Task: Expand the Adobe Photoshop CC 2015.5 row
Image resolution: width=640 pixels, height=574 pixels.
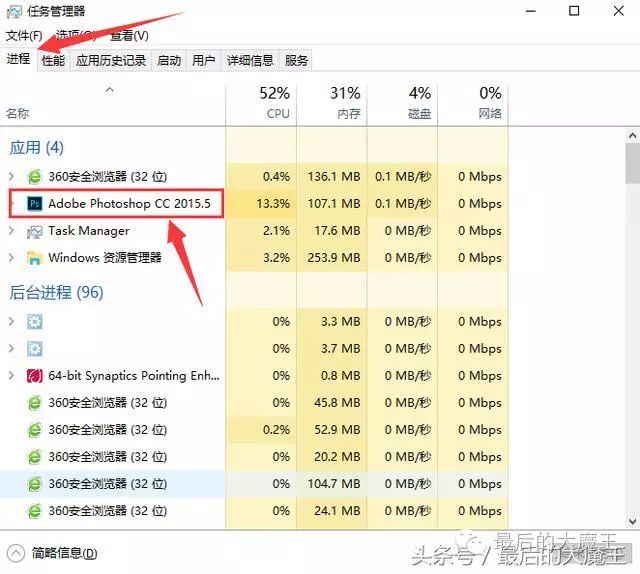Action: [12, 204]
